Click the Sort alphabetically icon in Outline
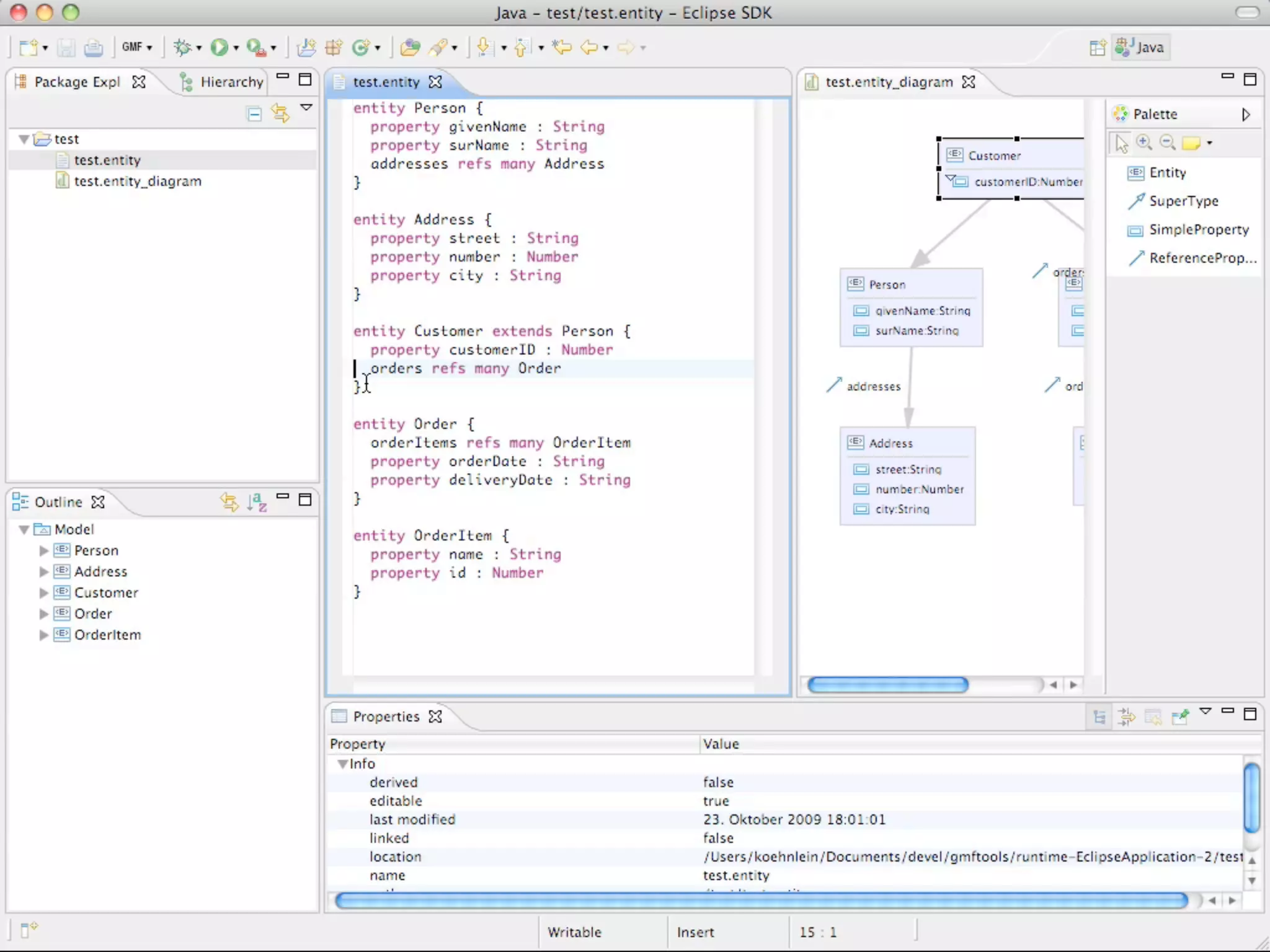 pos(257,501)
